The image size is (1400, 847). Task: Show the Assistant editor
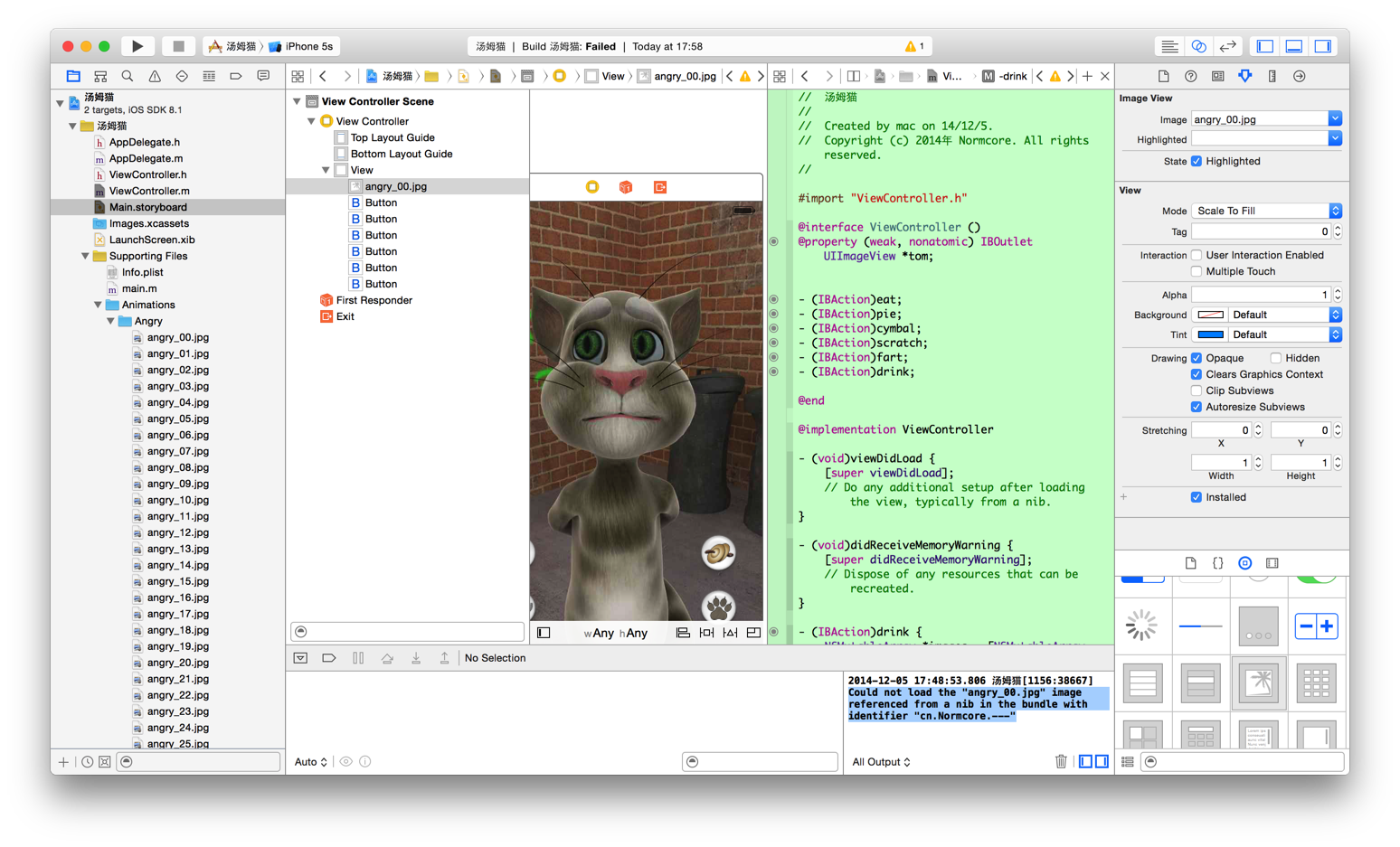[1198, 46]
